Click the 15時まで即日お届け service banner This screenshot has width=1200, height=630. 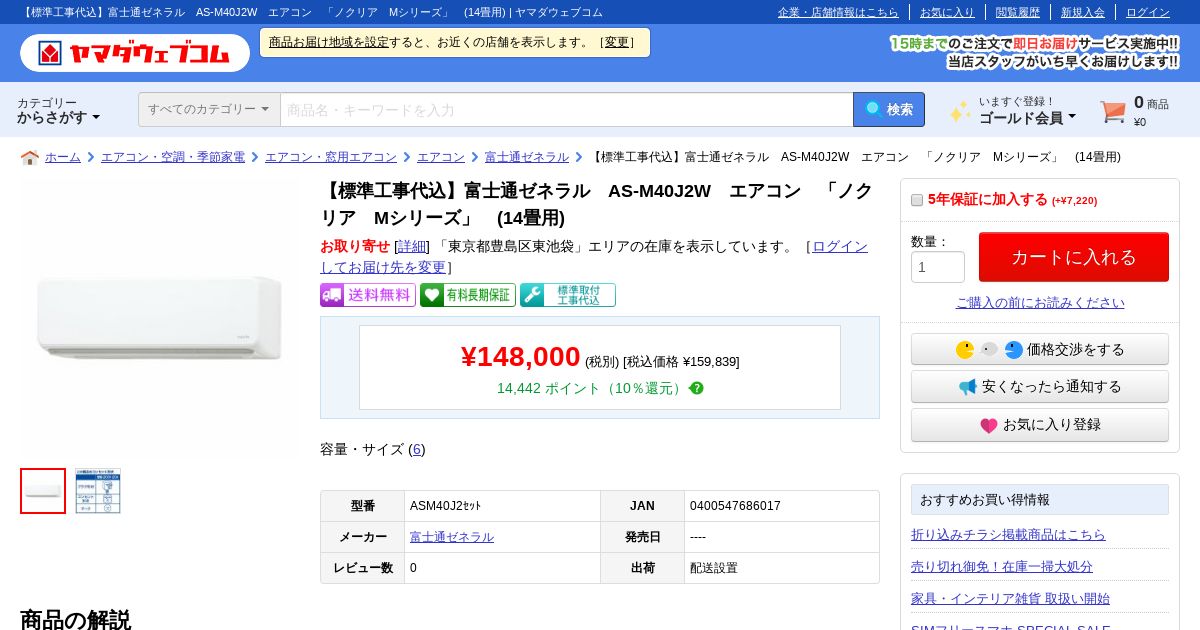tap(1034, 52)
